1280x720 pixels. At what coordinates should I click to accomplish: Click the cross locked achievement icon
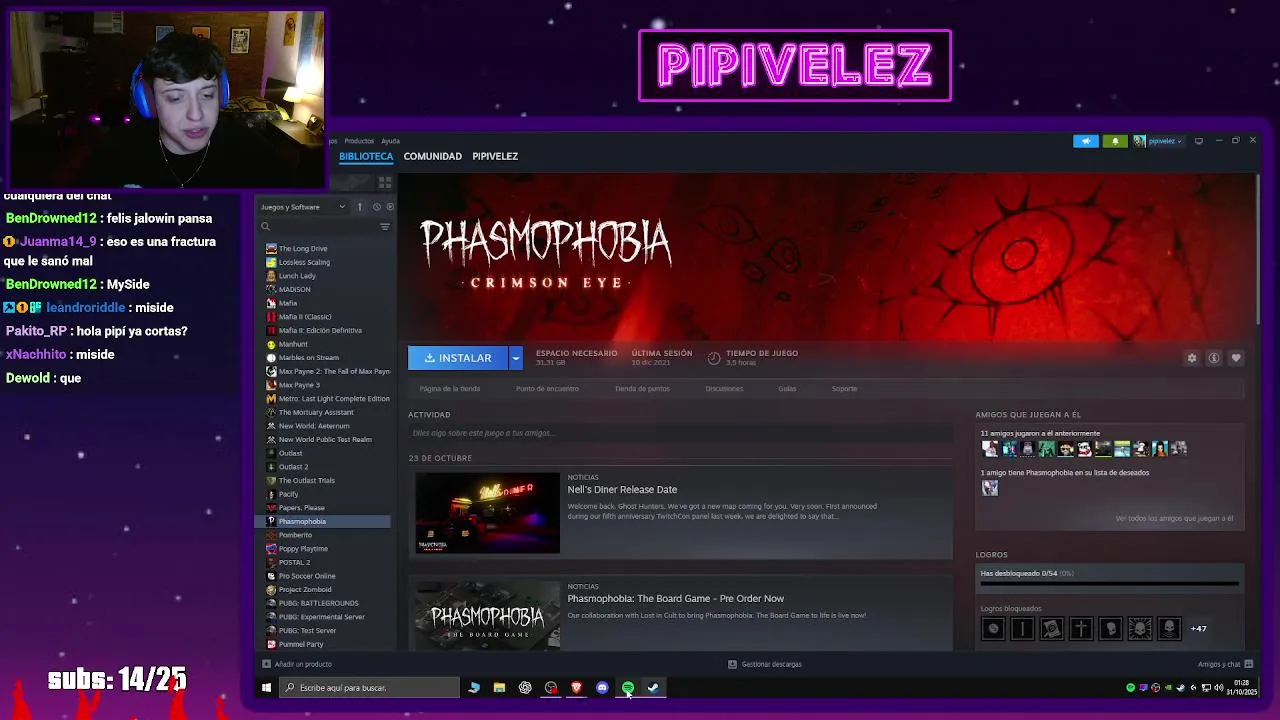1081,628
